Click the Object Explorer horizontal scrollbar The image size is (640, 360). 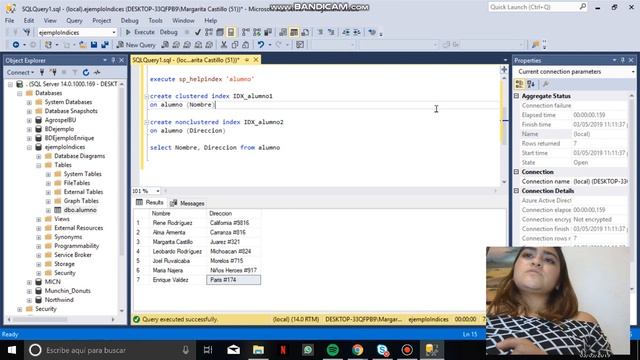(61, 319)
